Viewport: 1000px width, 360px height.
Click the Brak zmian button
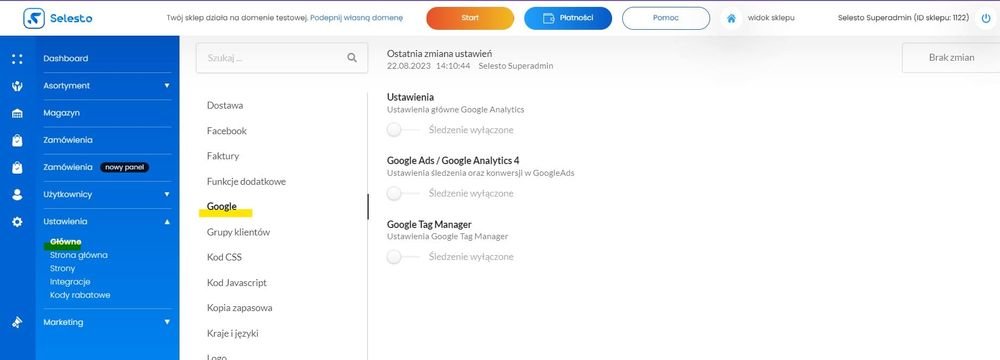pos(951,58)
